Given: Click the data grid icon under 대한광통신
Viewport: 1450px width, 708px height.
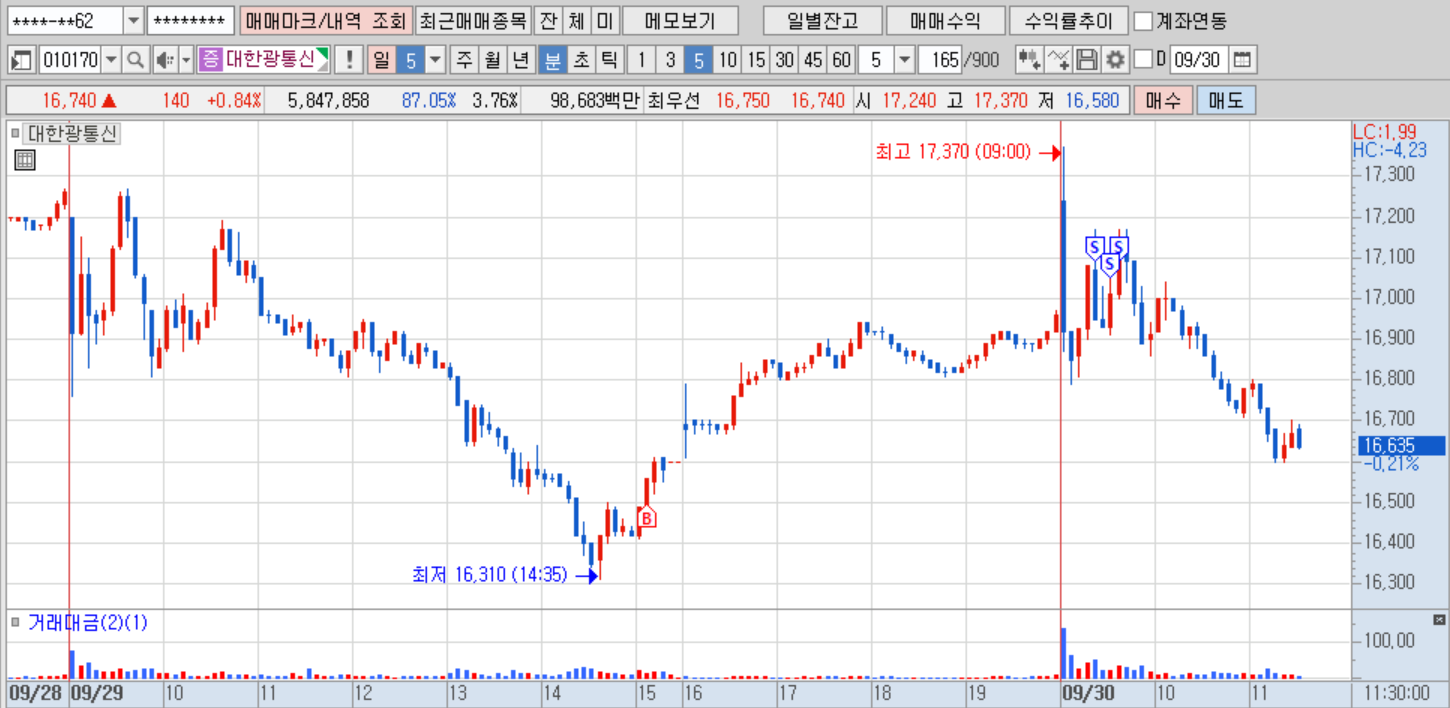Looking at the screenshot, I should tap(25, 159).
